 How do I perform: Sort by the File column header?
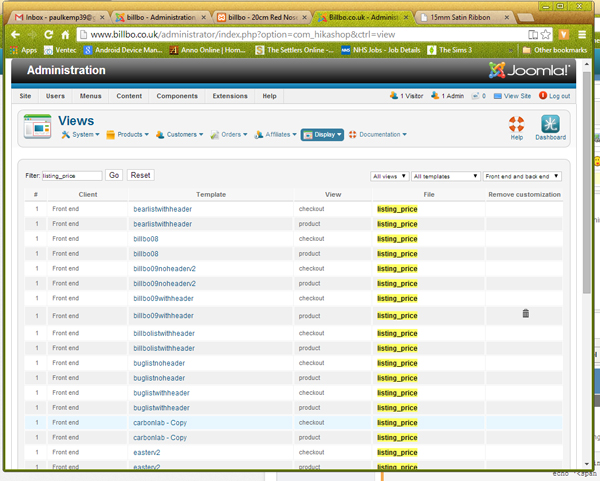429,194
